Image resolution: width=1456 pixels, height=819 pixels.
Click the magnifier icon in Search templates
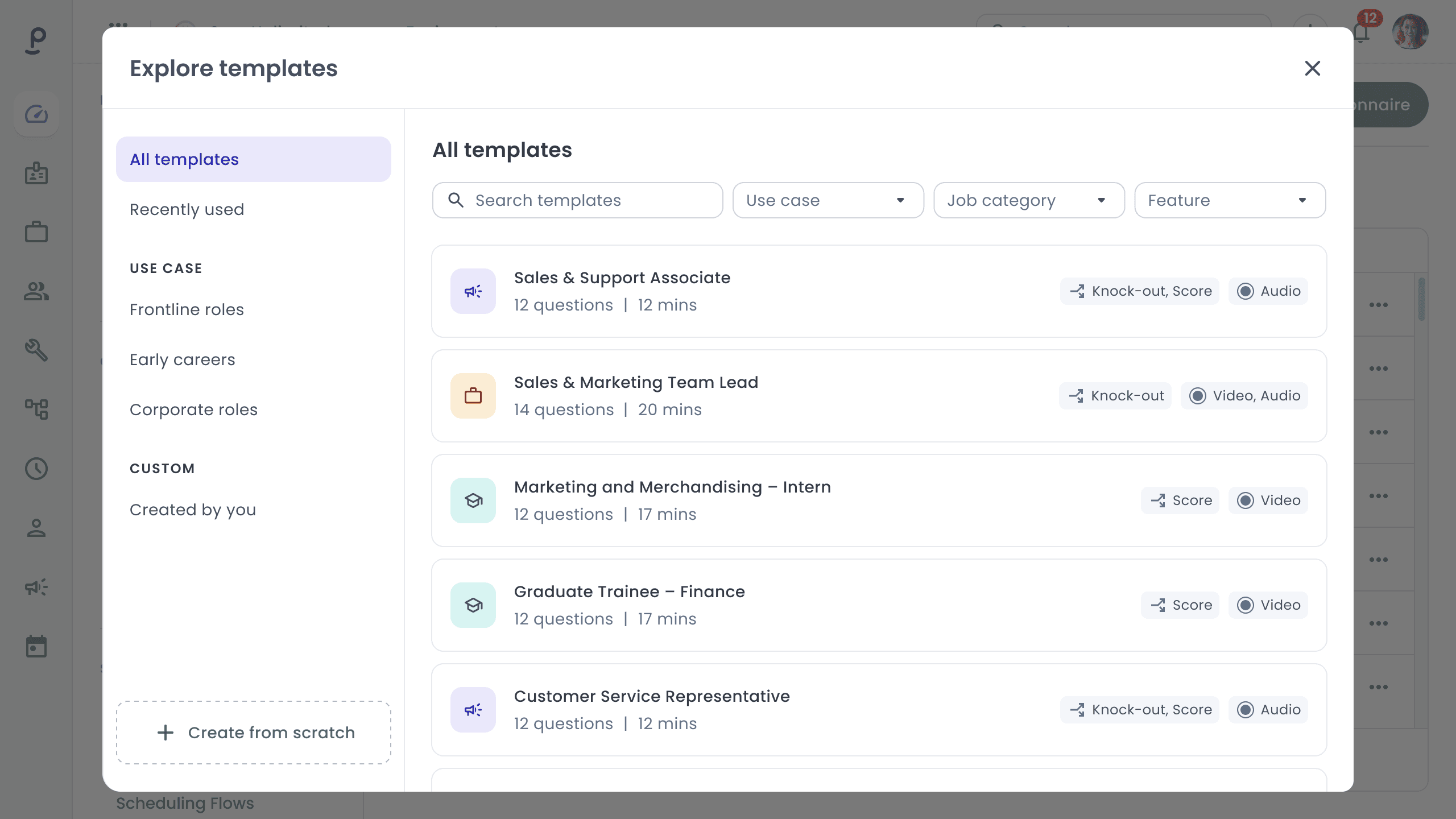click(456, 200)
